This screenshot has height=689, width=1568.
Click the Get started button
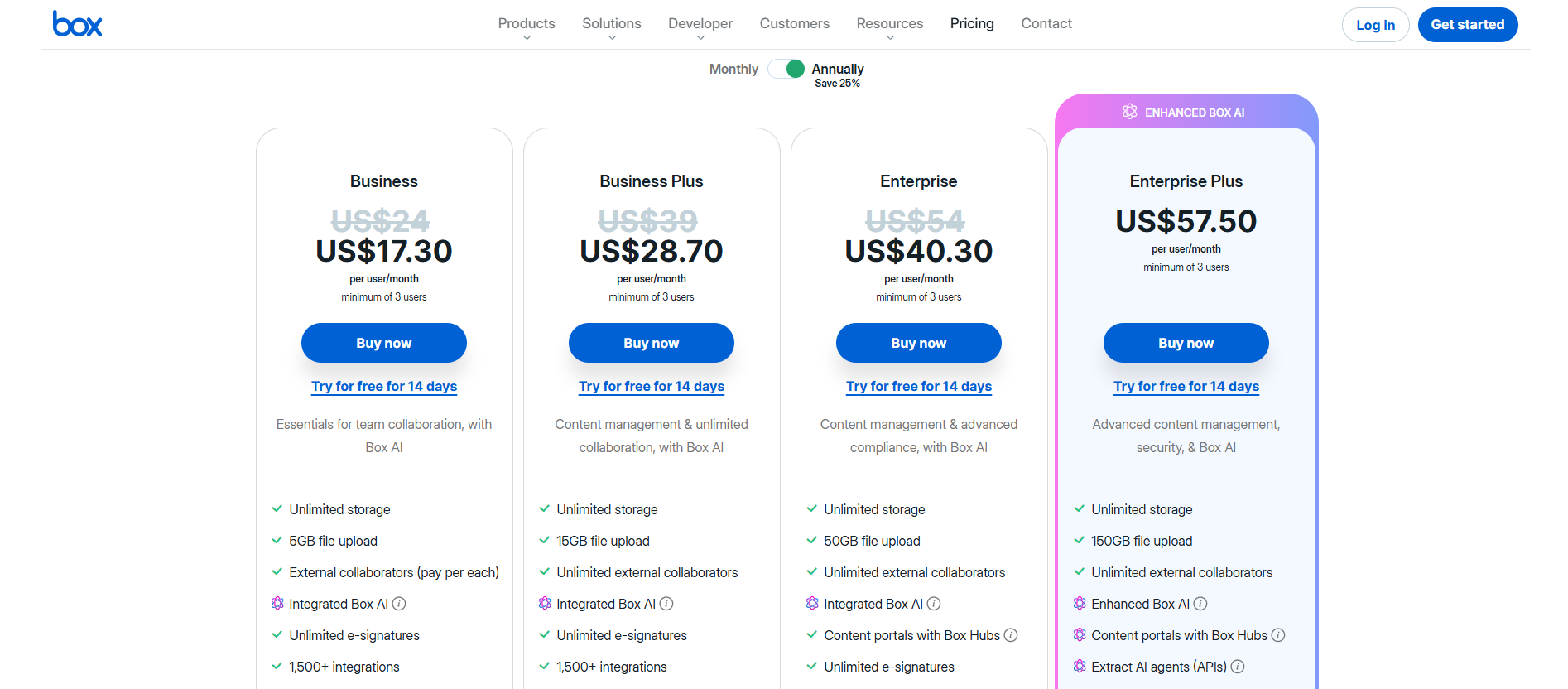pos(1468,24)
